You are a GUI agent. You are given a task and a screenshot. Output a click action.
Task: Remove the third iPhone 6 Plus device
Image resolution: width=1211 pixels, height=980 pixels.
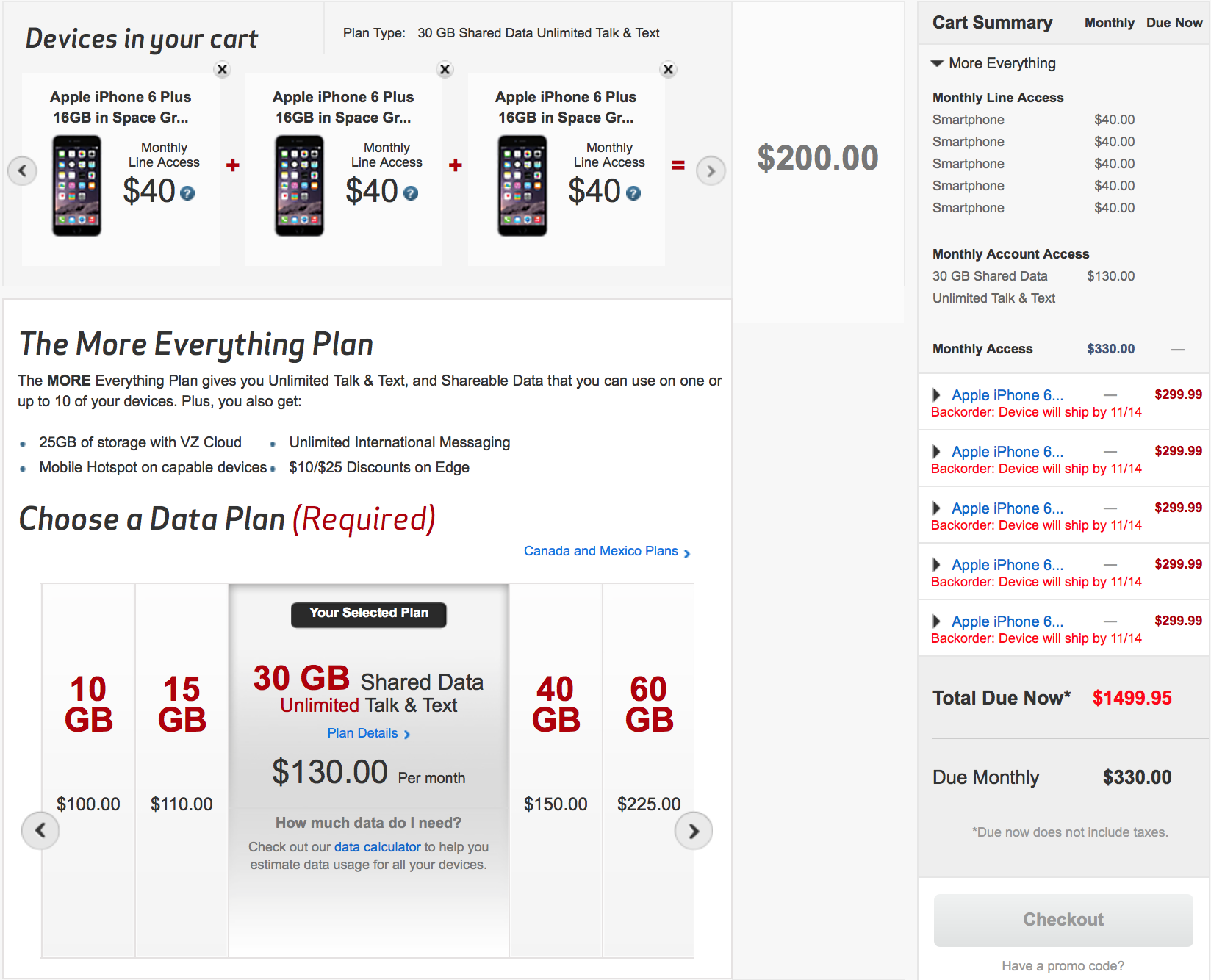coord(668,70)
